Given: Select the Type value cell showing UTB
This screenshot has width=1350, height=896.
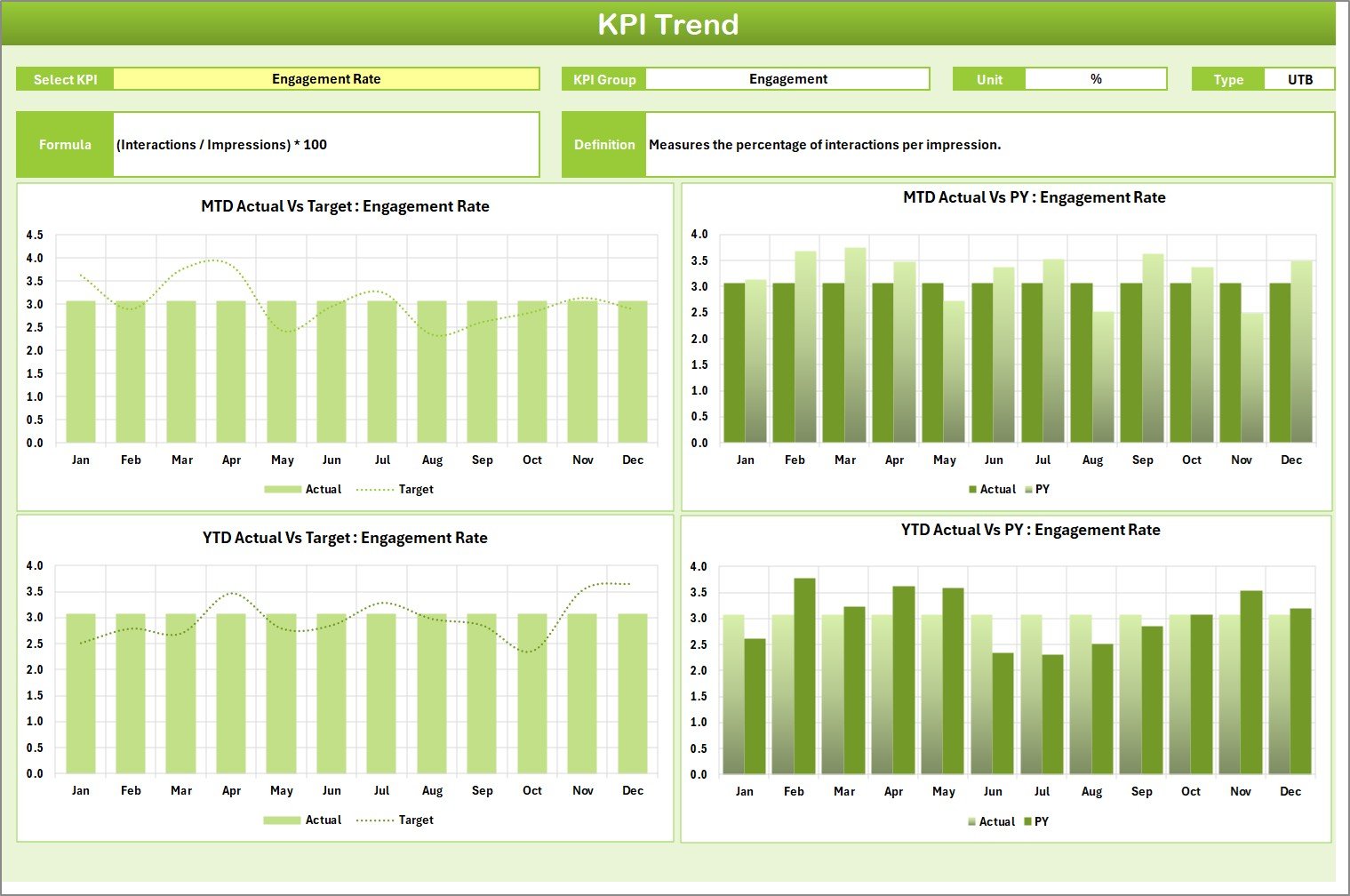Looking at the screenshot, I should (x=1299, y=79).
